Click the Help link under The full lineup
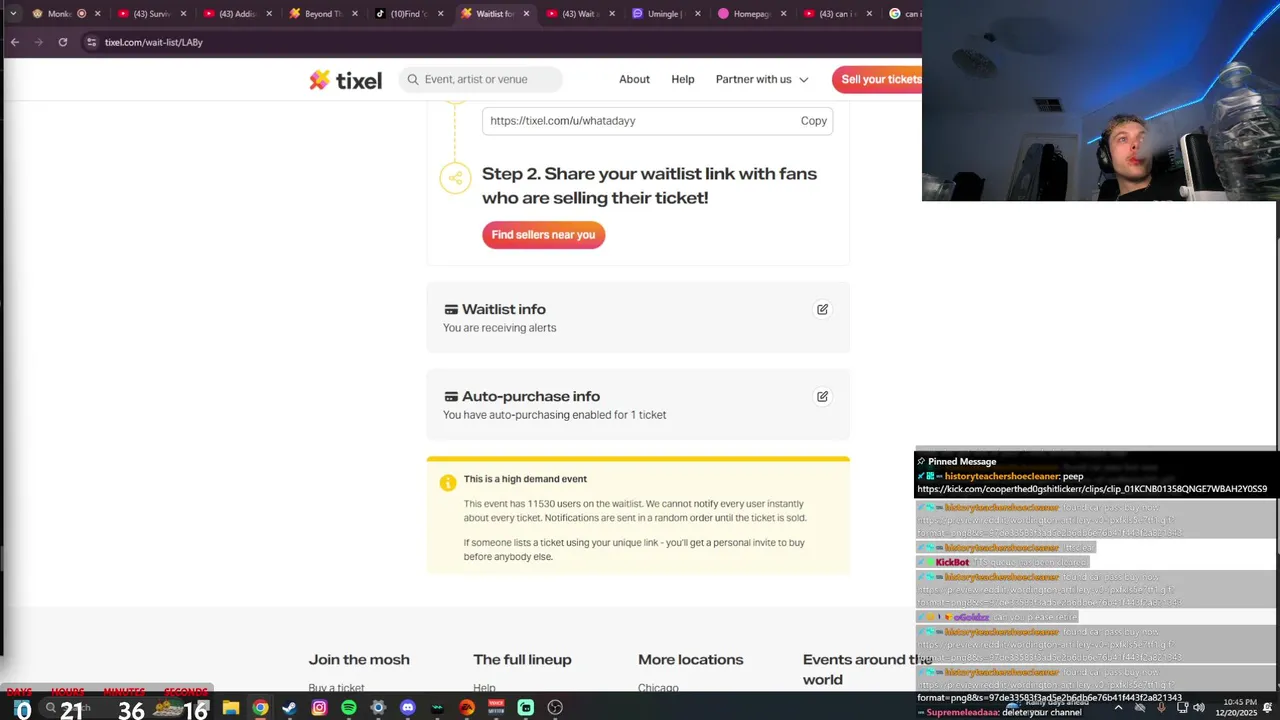Viewport: 1280px width, 720px height. [x=484, y=688]
